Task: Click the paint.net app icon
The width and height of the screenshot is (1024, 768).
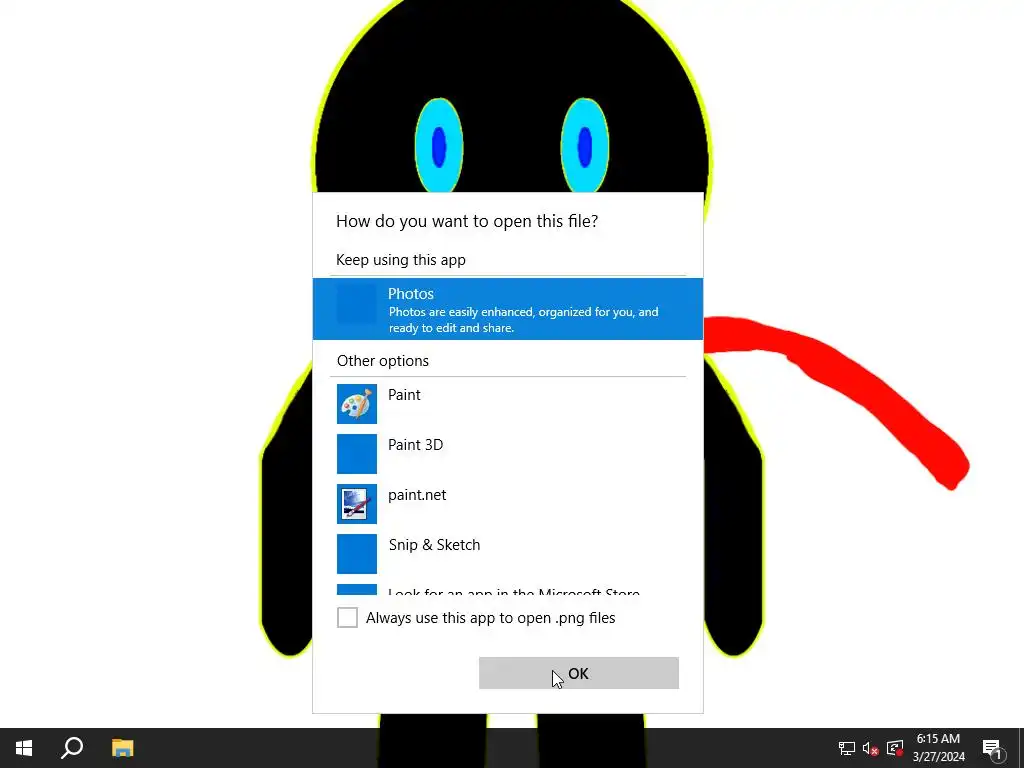Action: tap(357, 504)
